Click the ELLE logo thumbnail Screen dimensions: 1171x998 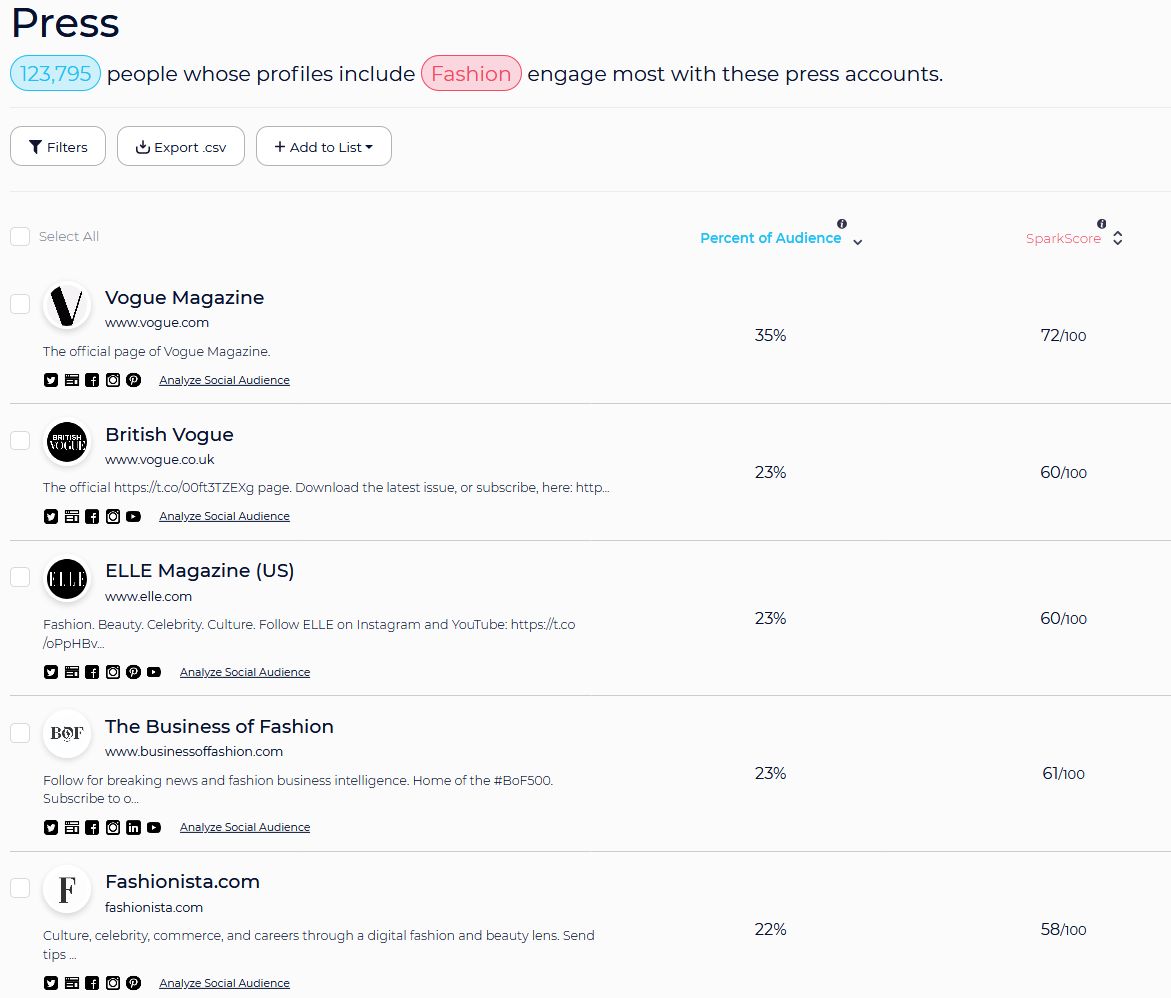coord(67,578)
